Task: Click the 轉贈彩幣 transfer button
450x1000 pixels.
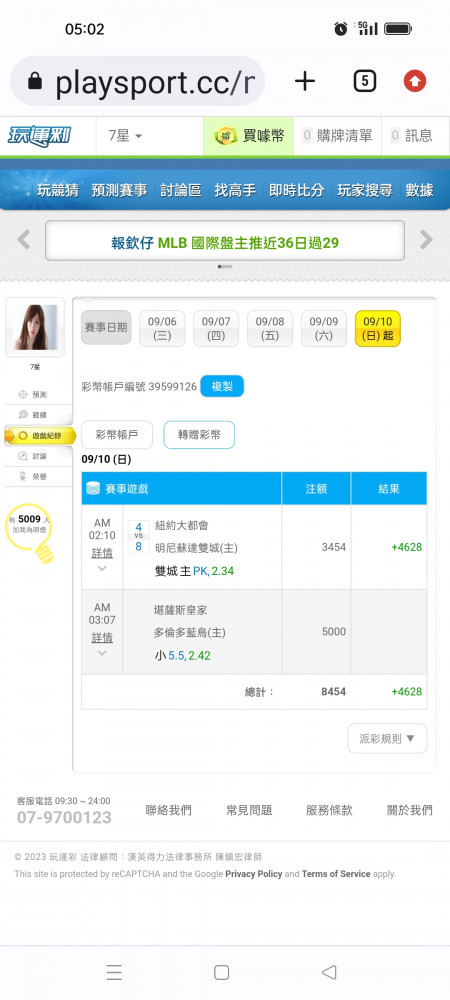Action: pos(199,435)
